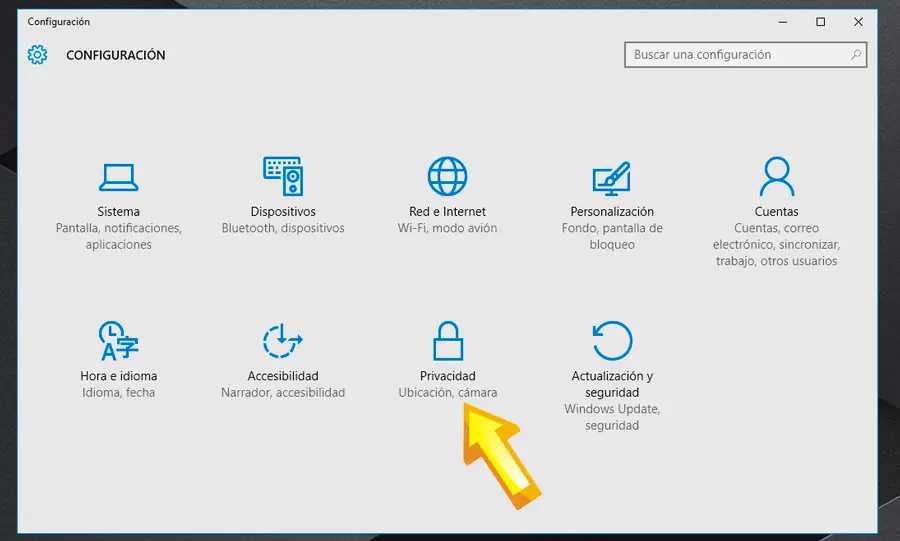The height and width of the screenshot is (541, 900).
Task: Click the Cuentas label
Action: (777, 212)
